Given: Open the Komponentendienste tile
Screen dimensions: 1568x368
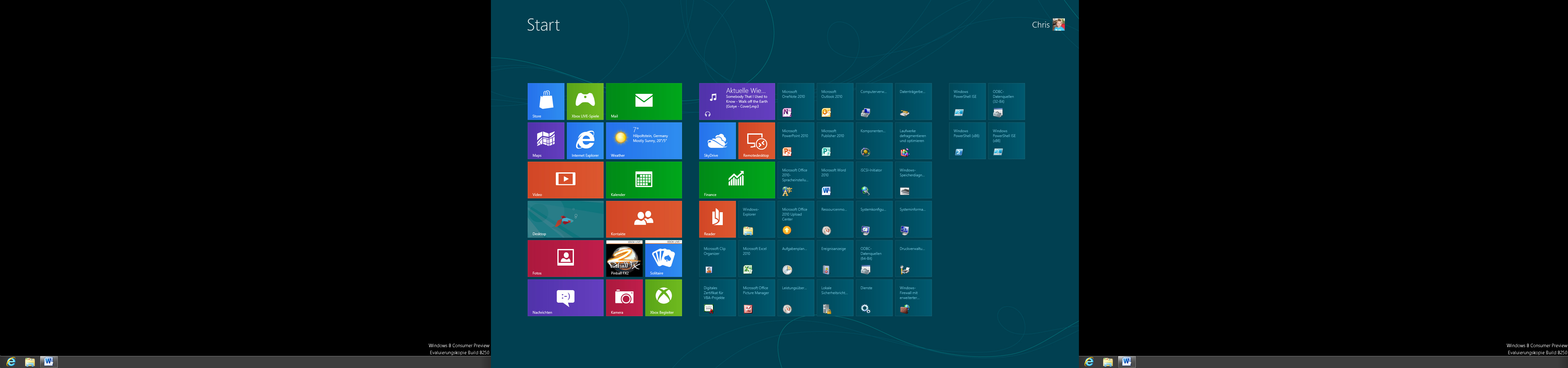Looking at the screenshot, I should [x=874, y=141].
